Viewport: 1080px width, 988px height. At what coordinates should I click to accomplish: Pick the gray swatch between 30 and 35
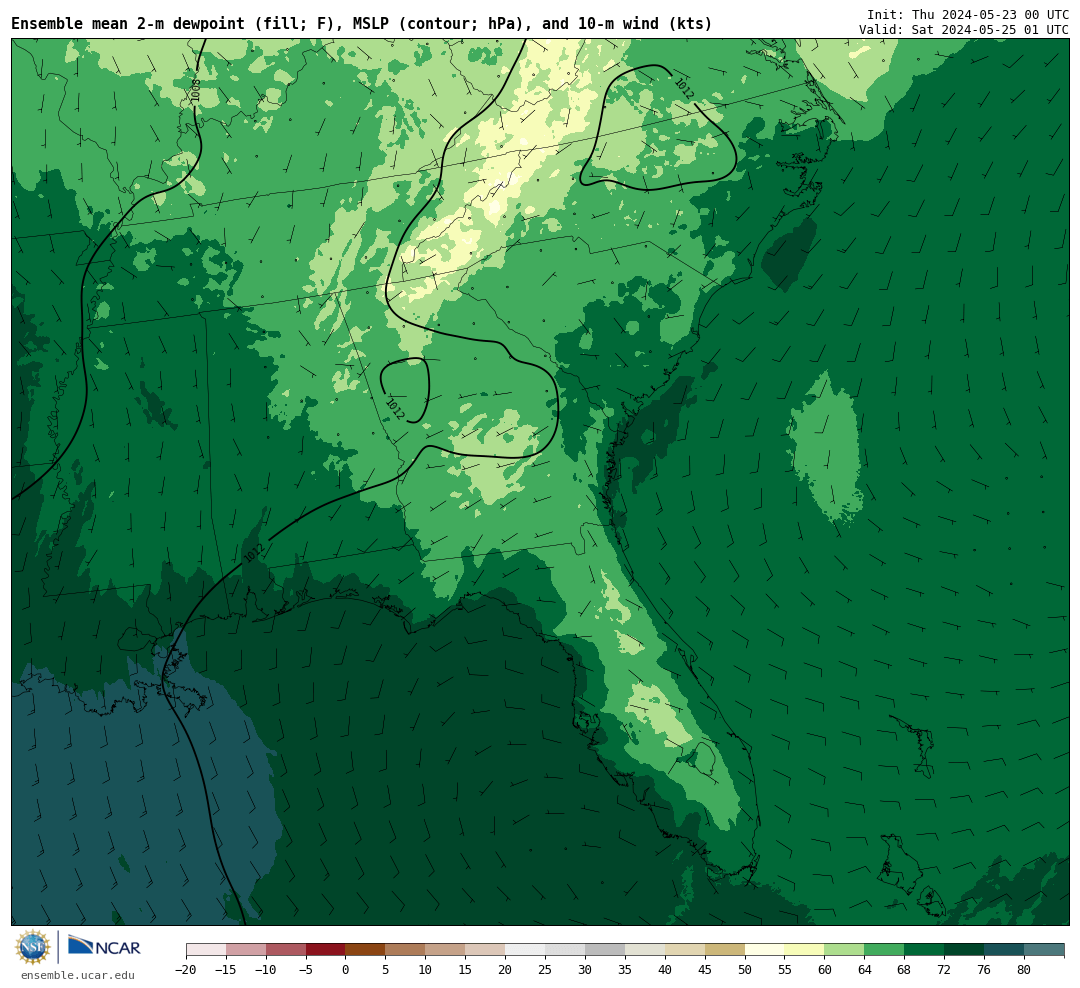coord(605,950)
